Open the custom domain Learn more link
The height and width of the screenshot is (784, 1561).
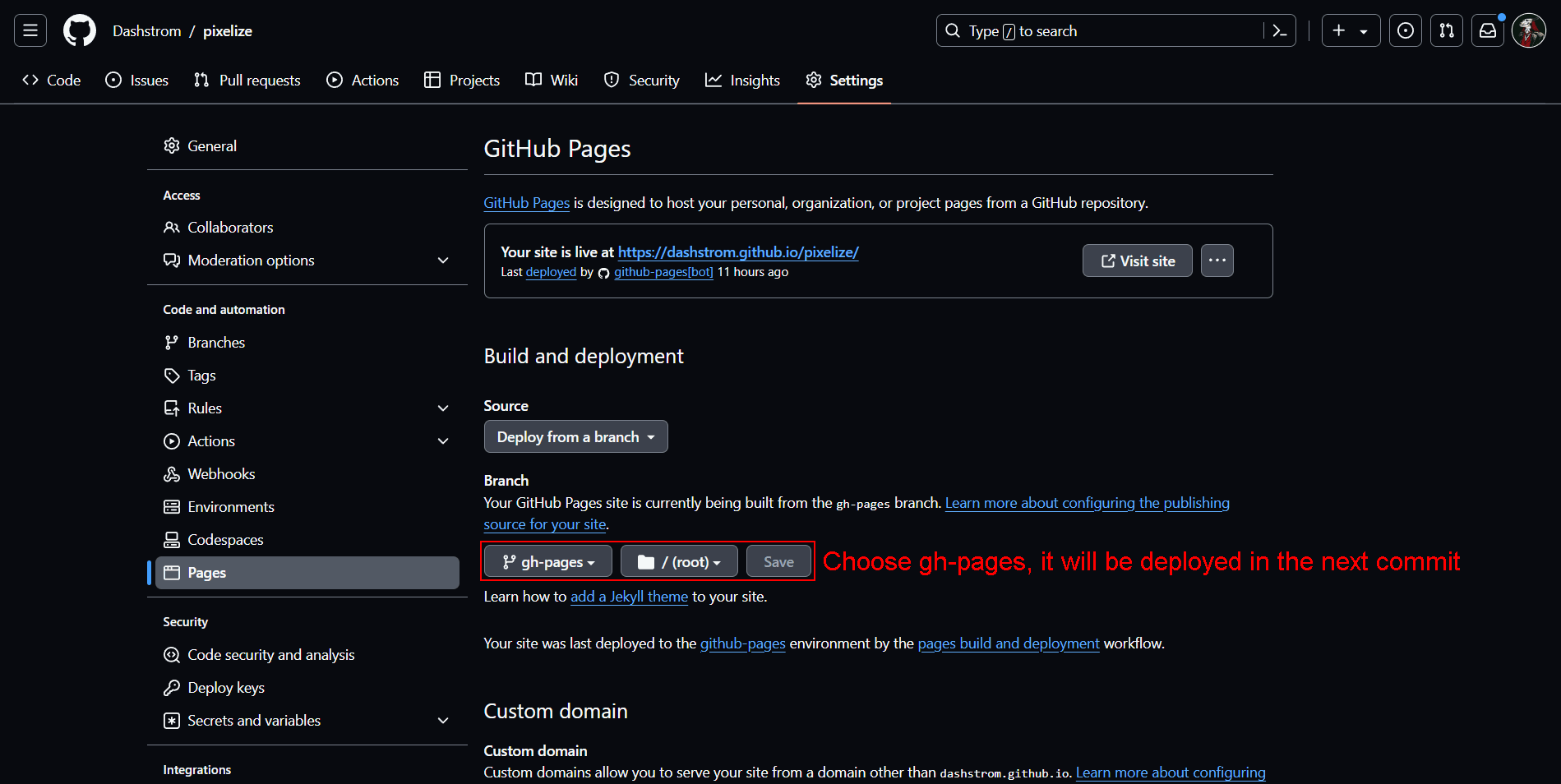tap(1171, 772)
